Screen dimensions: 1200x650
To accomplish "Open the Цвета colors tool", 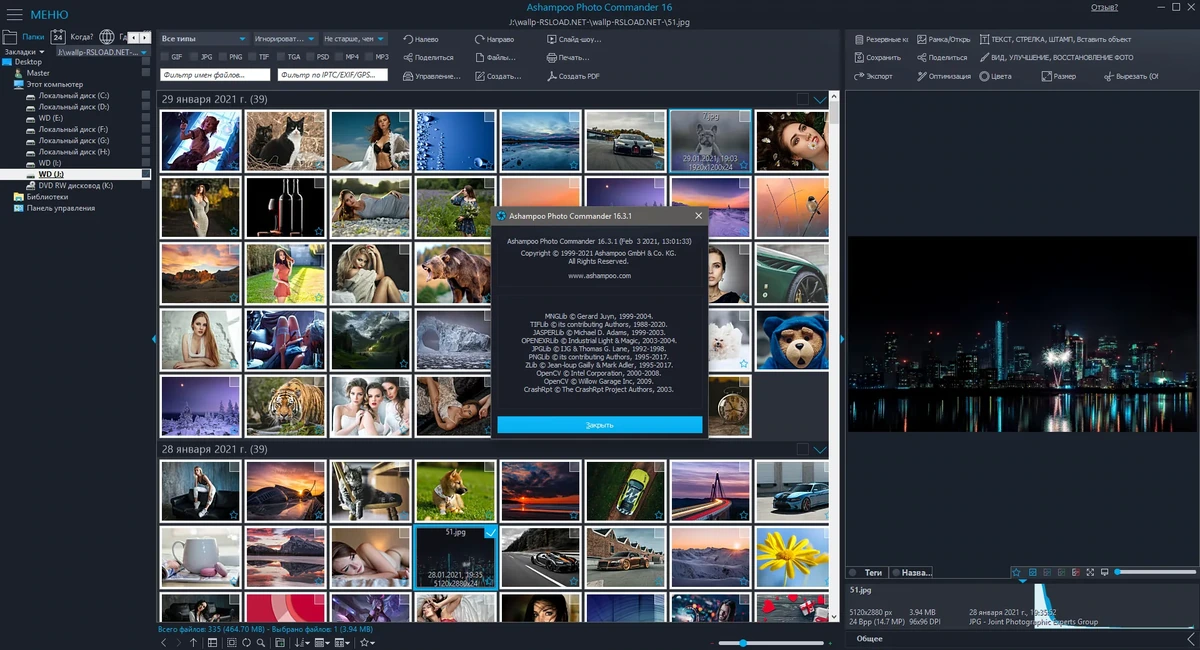I will (x=996, y=76).
